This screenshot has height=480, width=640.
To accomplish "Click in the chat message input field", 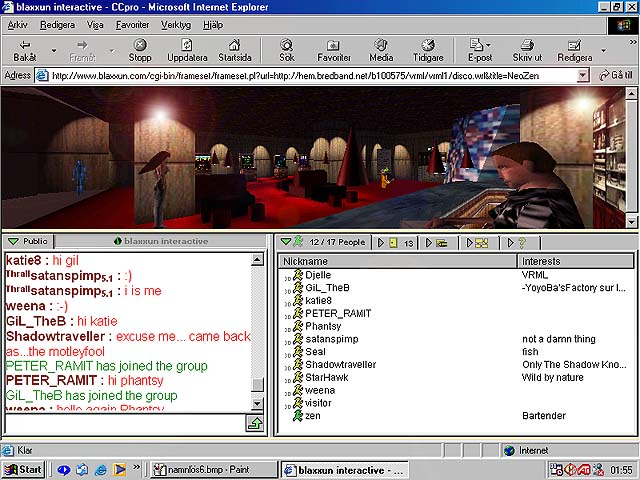I will click(125, 424).
